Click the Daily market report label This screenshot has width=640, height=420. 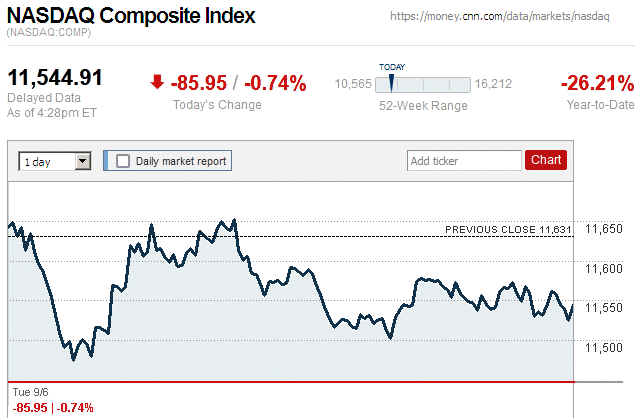tap(181, 160)
